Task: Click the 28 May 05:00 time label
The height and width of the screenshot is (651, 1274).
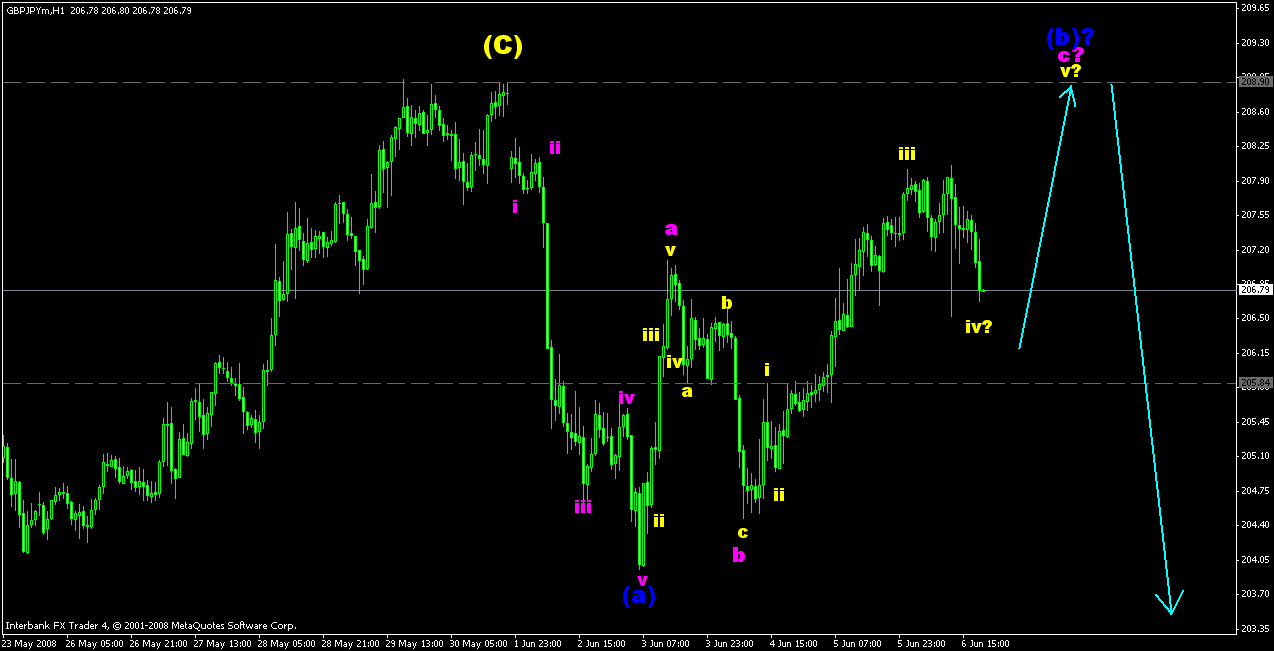Action: (x=288, y=643)
